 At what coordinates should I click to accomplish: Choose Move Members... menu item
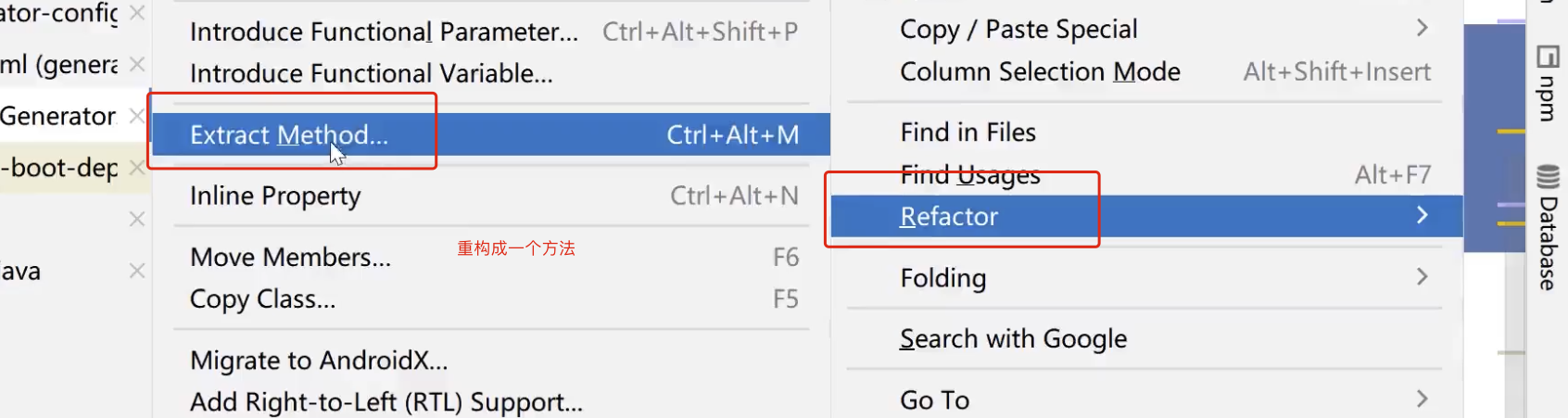click(491, 257)
